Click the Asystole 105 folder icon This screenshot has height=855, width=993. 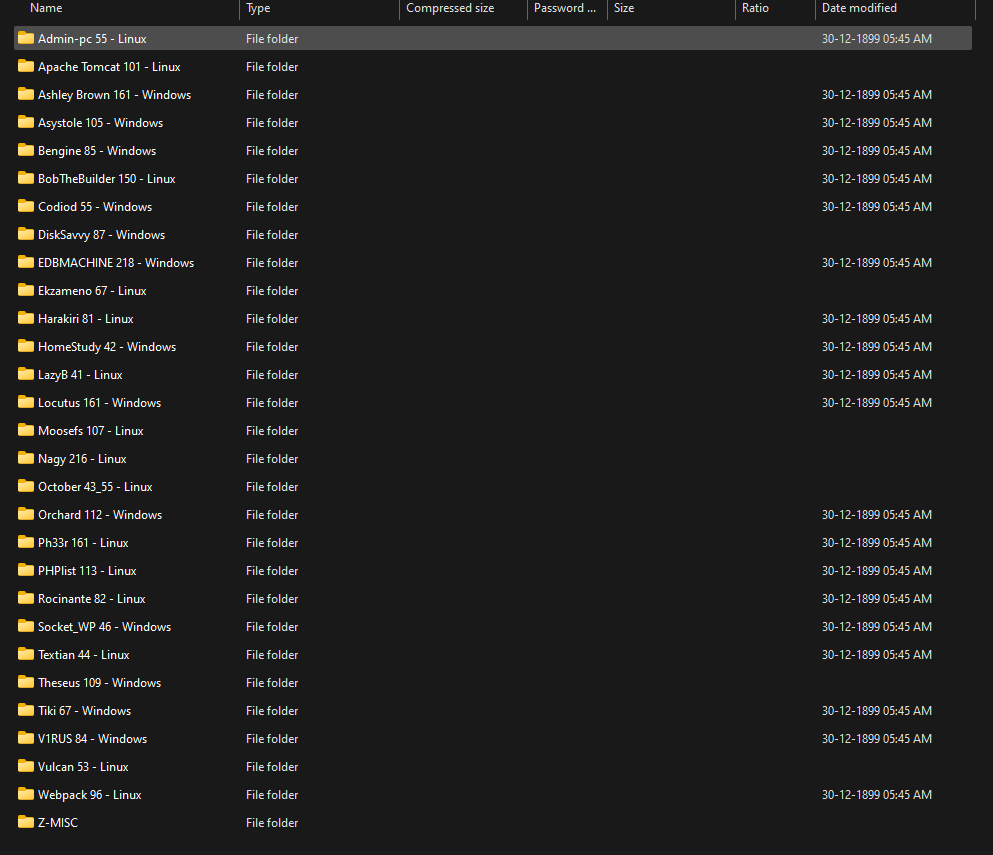tap(26, 122)
